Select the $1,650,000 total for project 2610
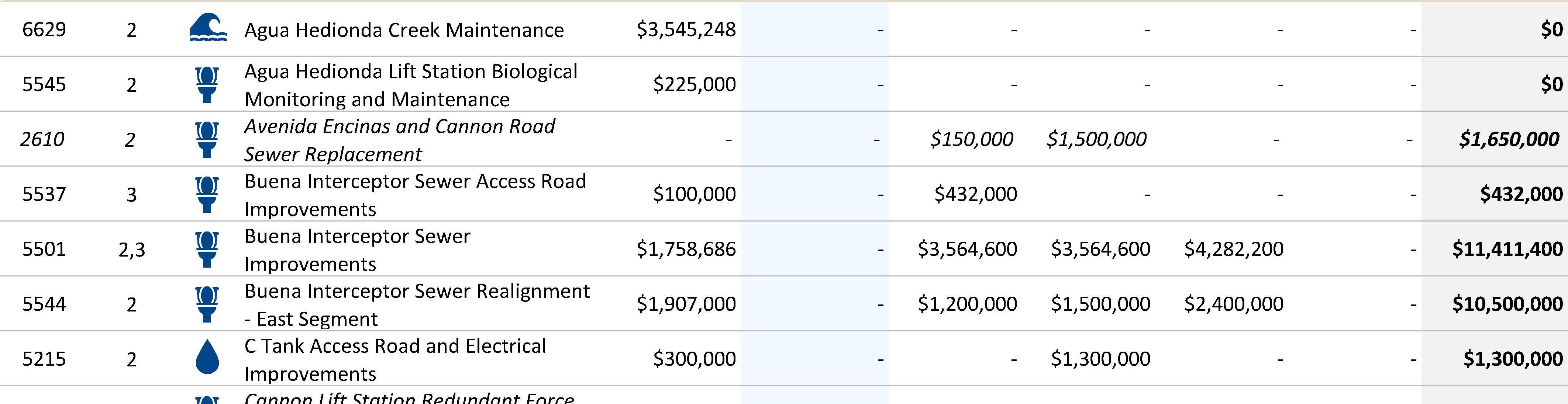This screenshot has width=1568, height=404. pyautogui.click(x=1508, y=139)
